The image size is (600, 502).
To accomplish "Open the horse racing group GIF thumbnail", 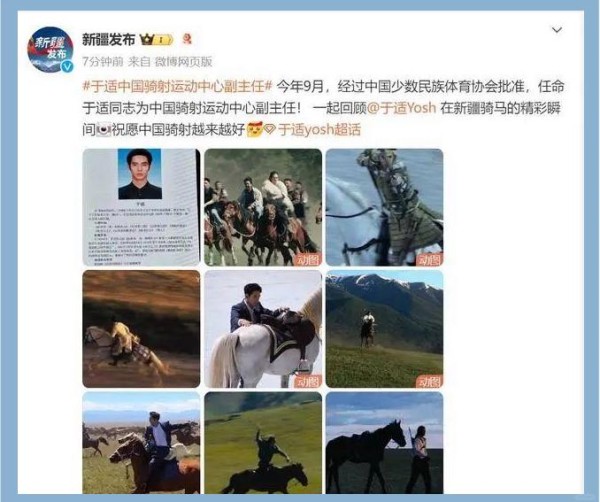I will click(263, 207).
